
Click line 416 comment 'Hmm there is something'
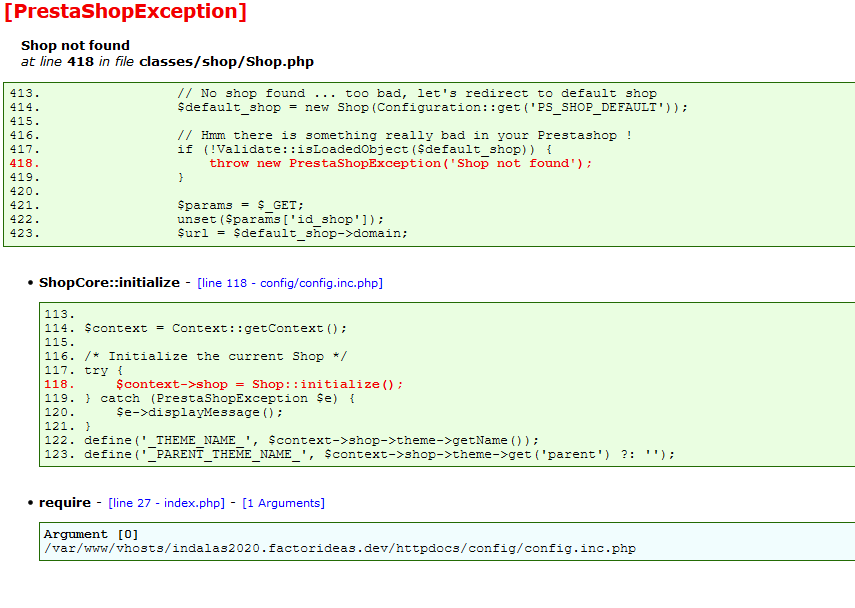pyautogui.click(x=405, y=135)
